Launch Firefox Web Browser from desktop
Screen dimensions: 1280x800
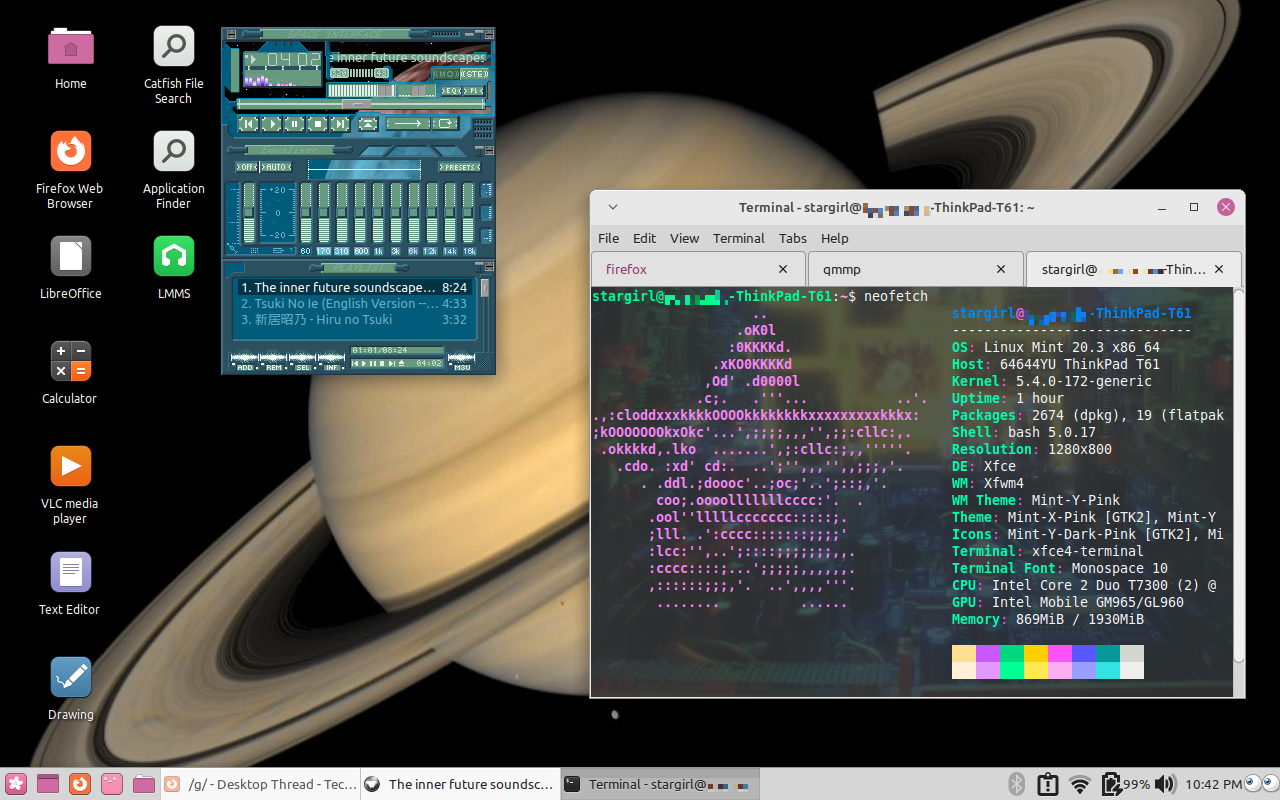pos(70,170)
